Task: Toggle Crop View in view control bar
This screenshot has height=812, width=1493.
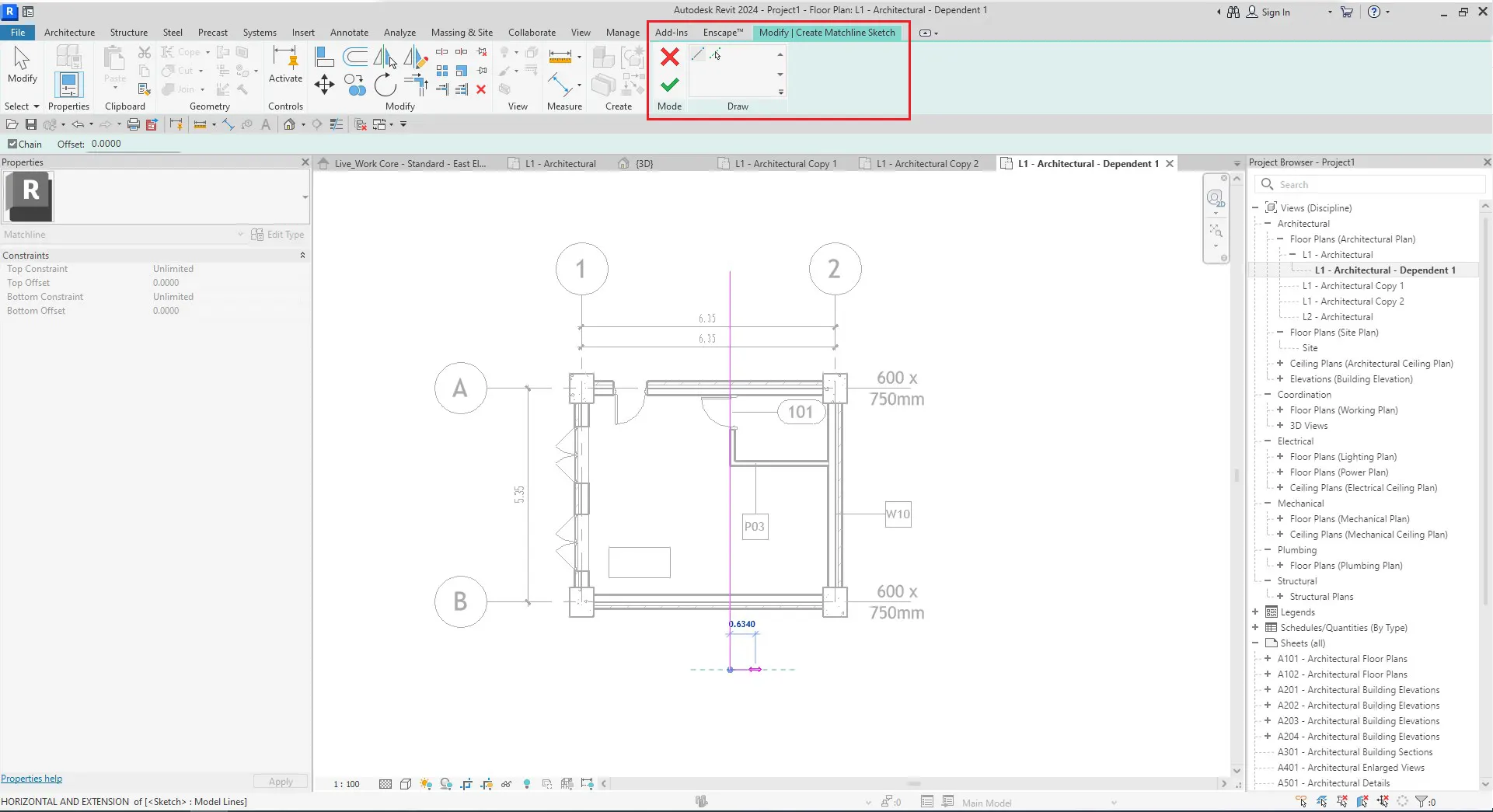Action: click(x=466, y=784)
